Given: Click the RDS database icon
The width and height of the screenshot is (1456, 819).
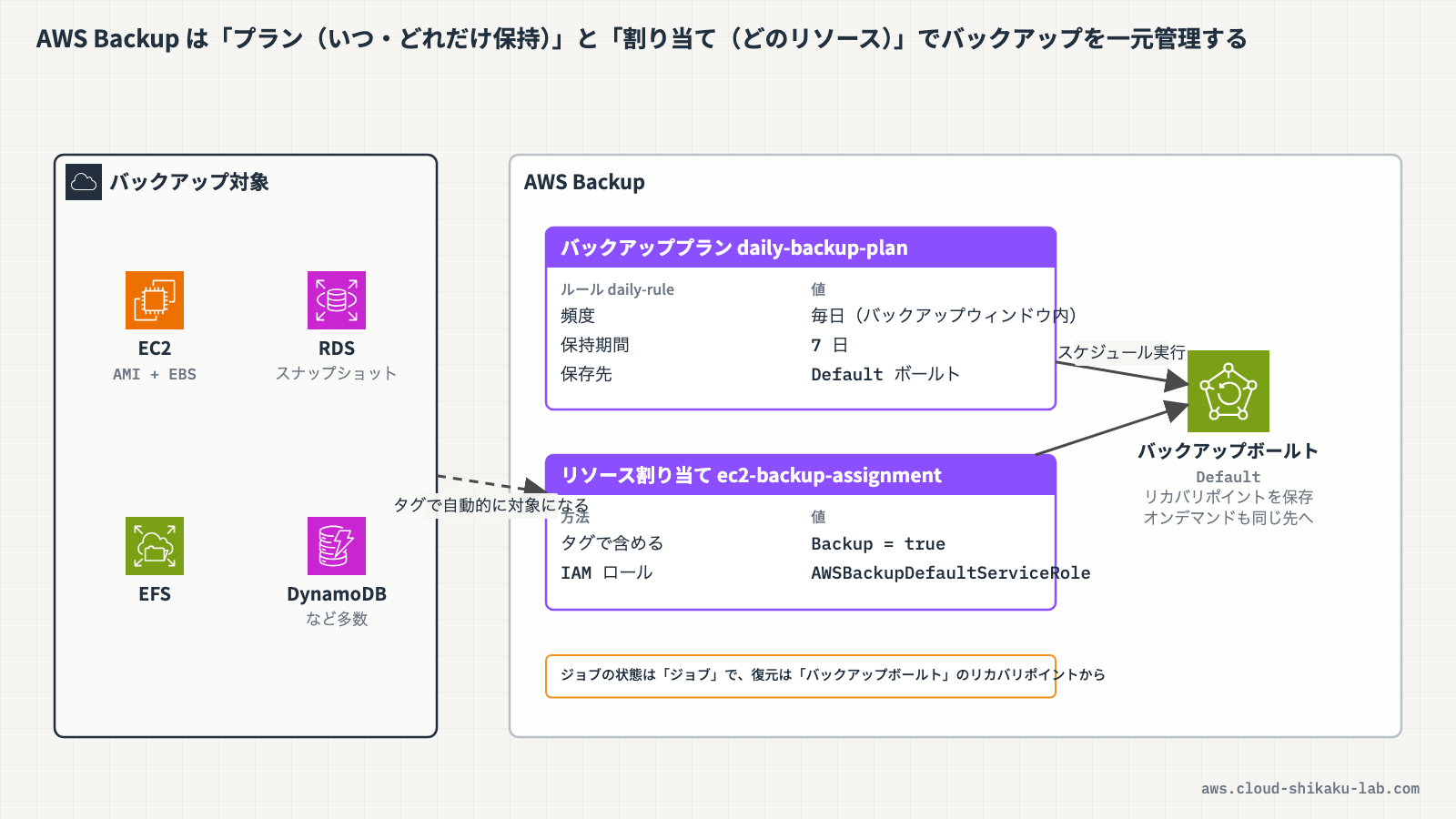Looking at the screenshot, I should [337, 300].
